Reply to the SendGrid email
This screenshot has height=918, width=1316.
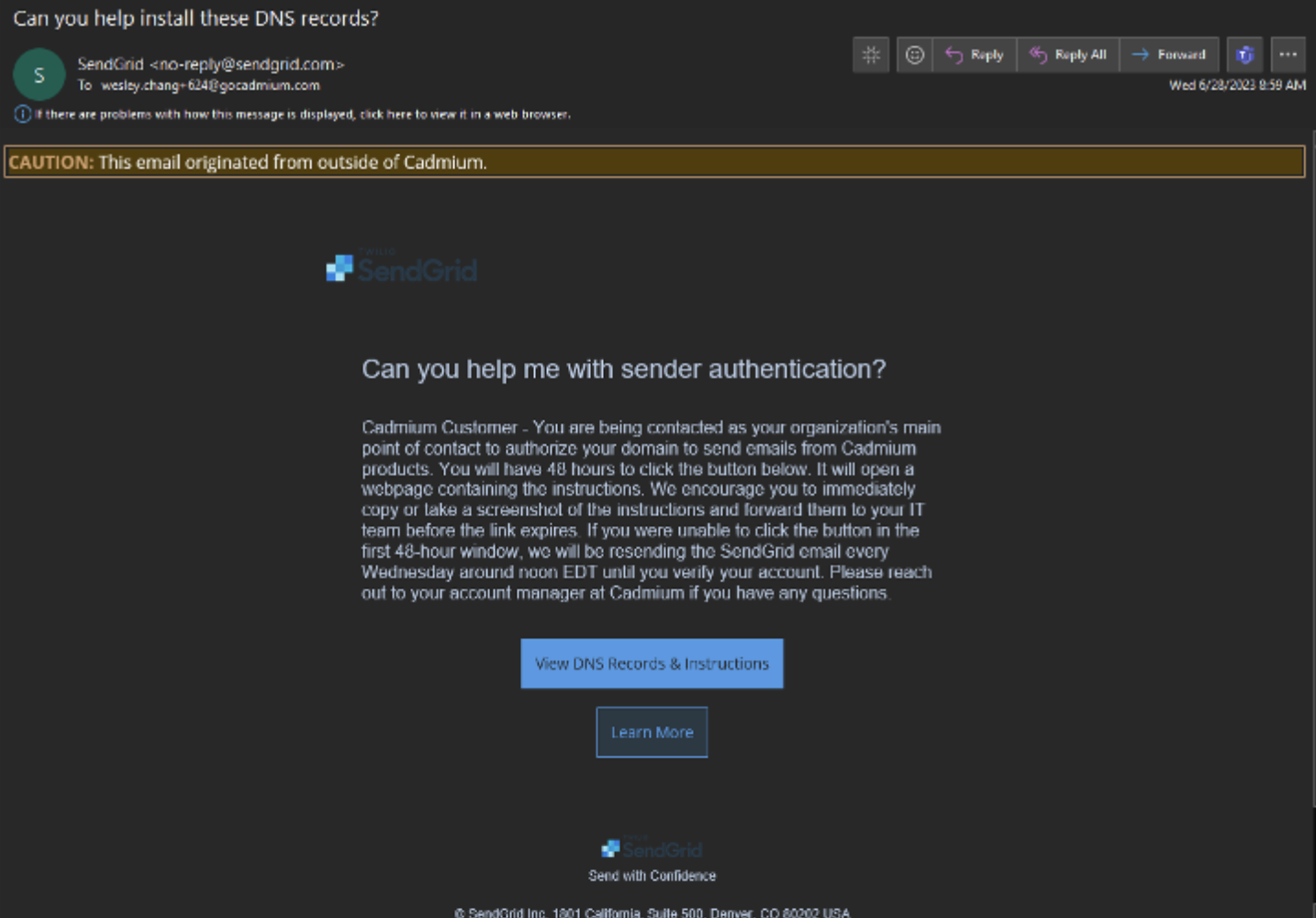pos(975,55)
